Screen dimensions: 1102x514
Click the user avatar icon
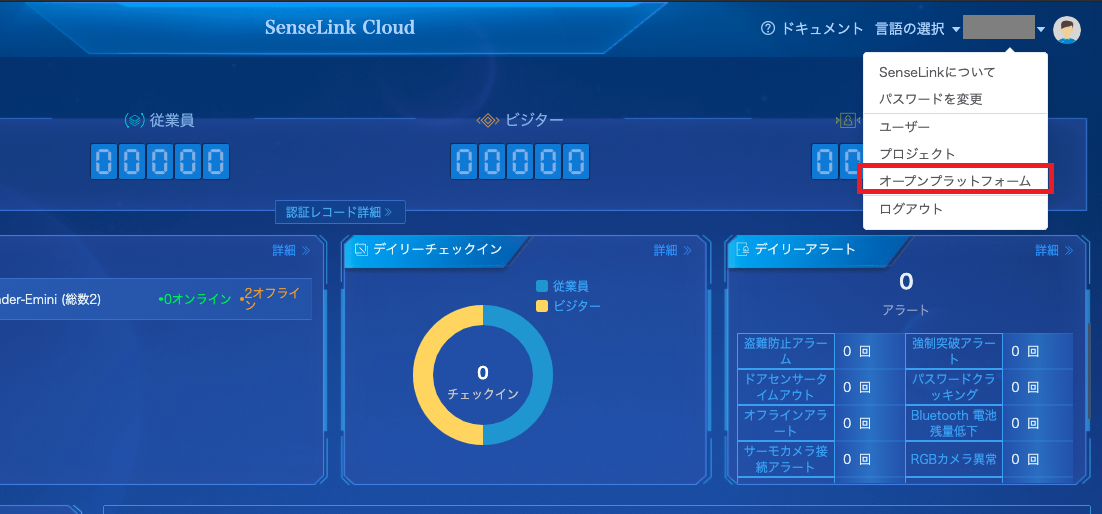pyautogui.click(x=1066, y=30)
